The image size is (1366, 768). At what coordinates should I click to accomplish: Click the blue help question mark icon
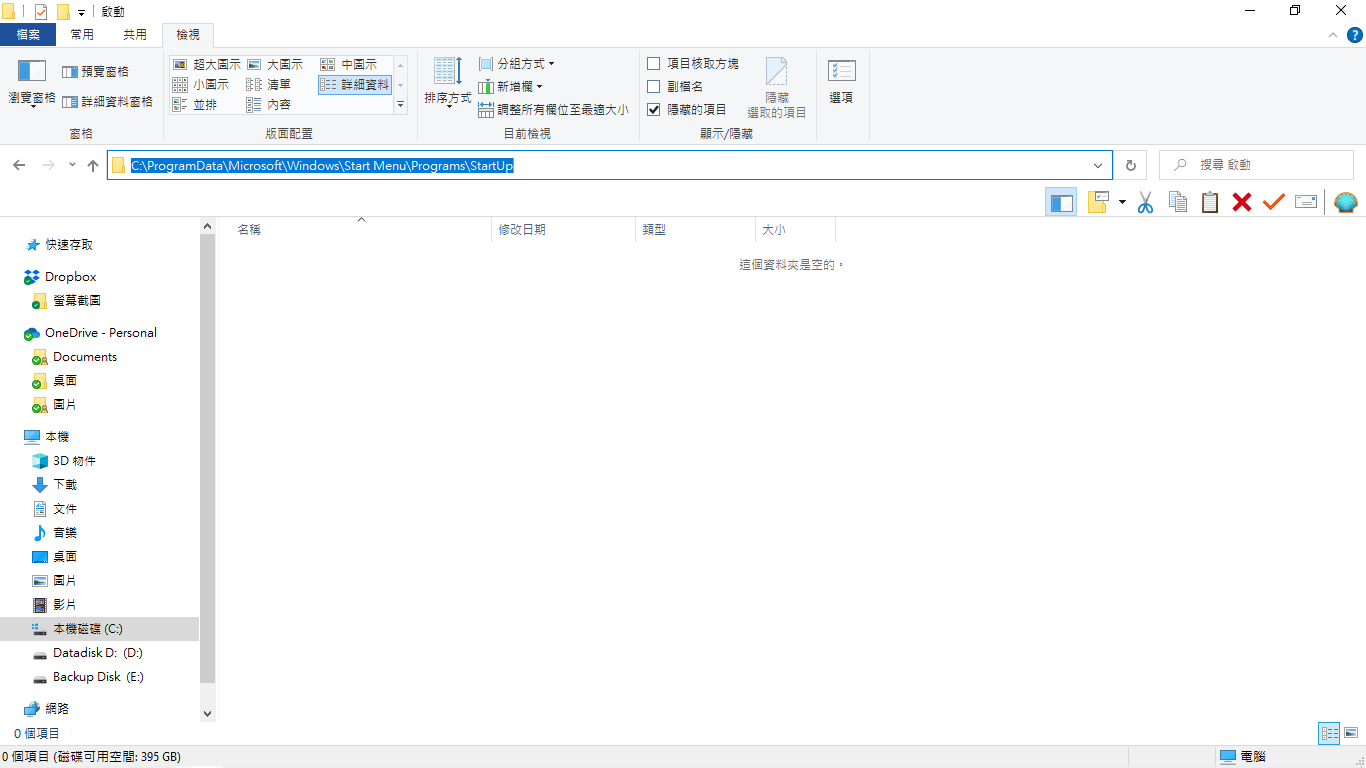pyautogui.click(x=1354, y=35)
